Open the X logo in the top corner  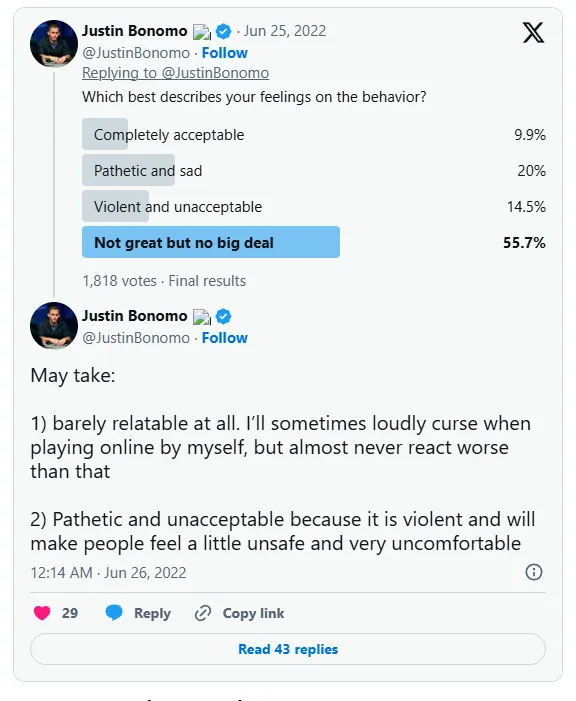(533, 33)
